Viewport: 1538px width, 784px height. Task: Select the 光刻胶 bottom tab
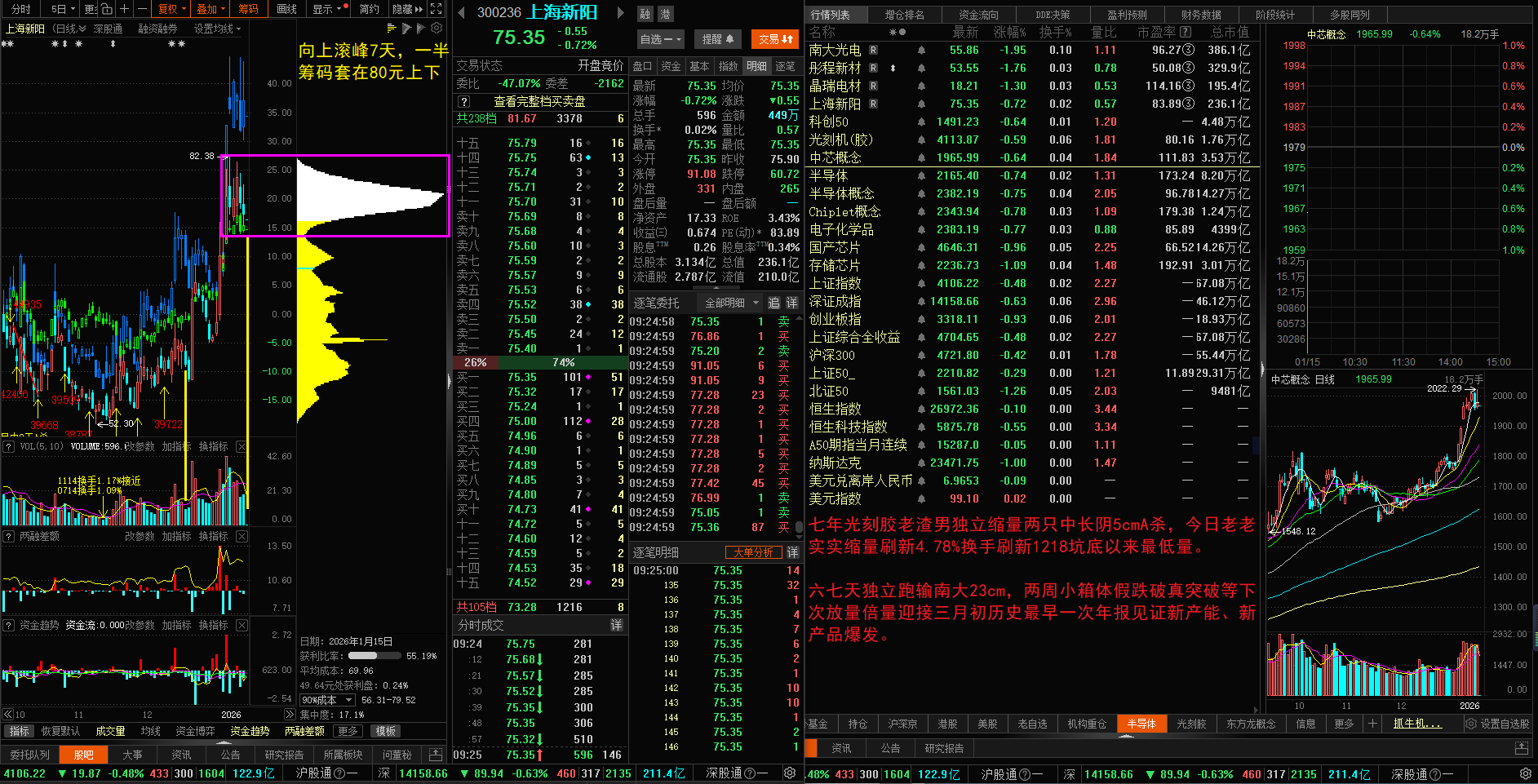tap(1191, 724)
